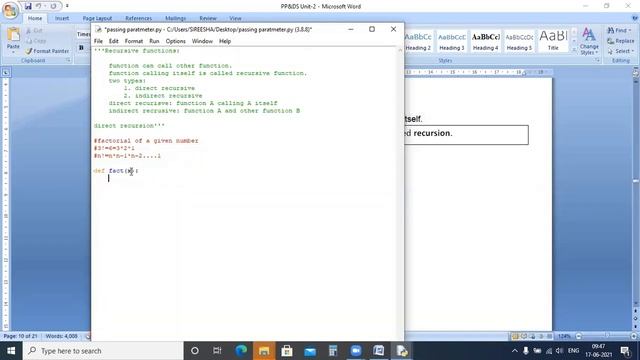This screenshot has width=640, height=360.
Task: Open the Window menu in IDLE editor
Action: 202,41
